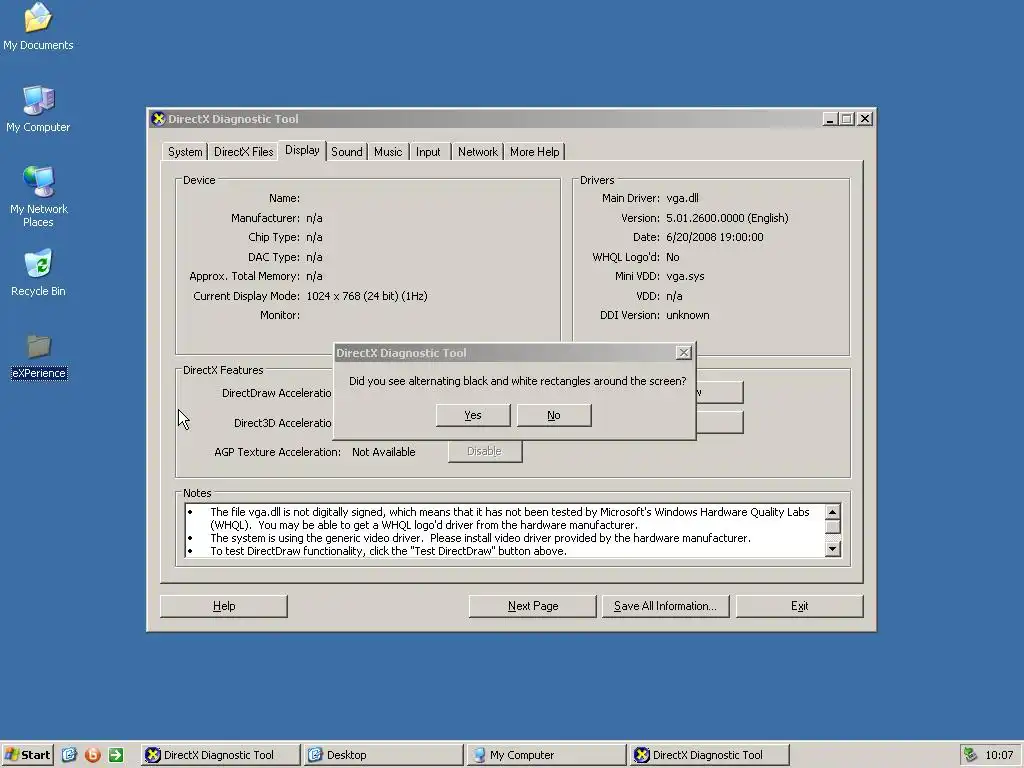The height and width of the screenshot is (768, 1024).
Task: Click the Help button
Action: [224, 606]
